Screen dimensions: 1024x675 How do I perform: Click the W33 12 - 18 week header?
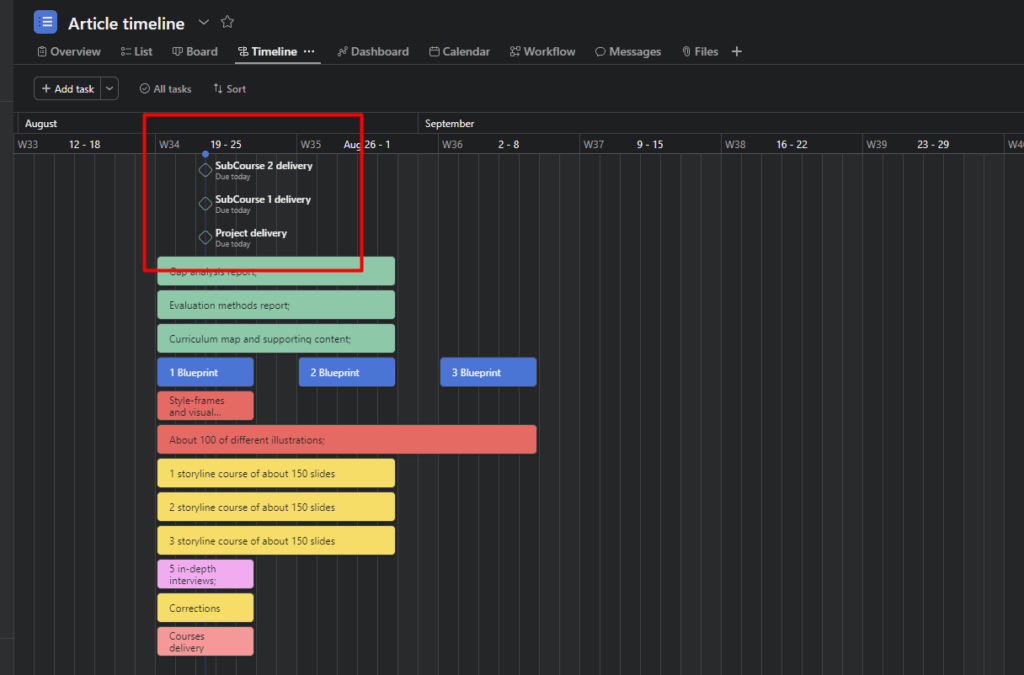click(x=84, y=144)
